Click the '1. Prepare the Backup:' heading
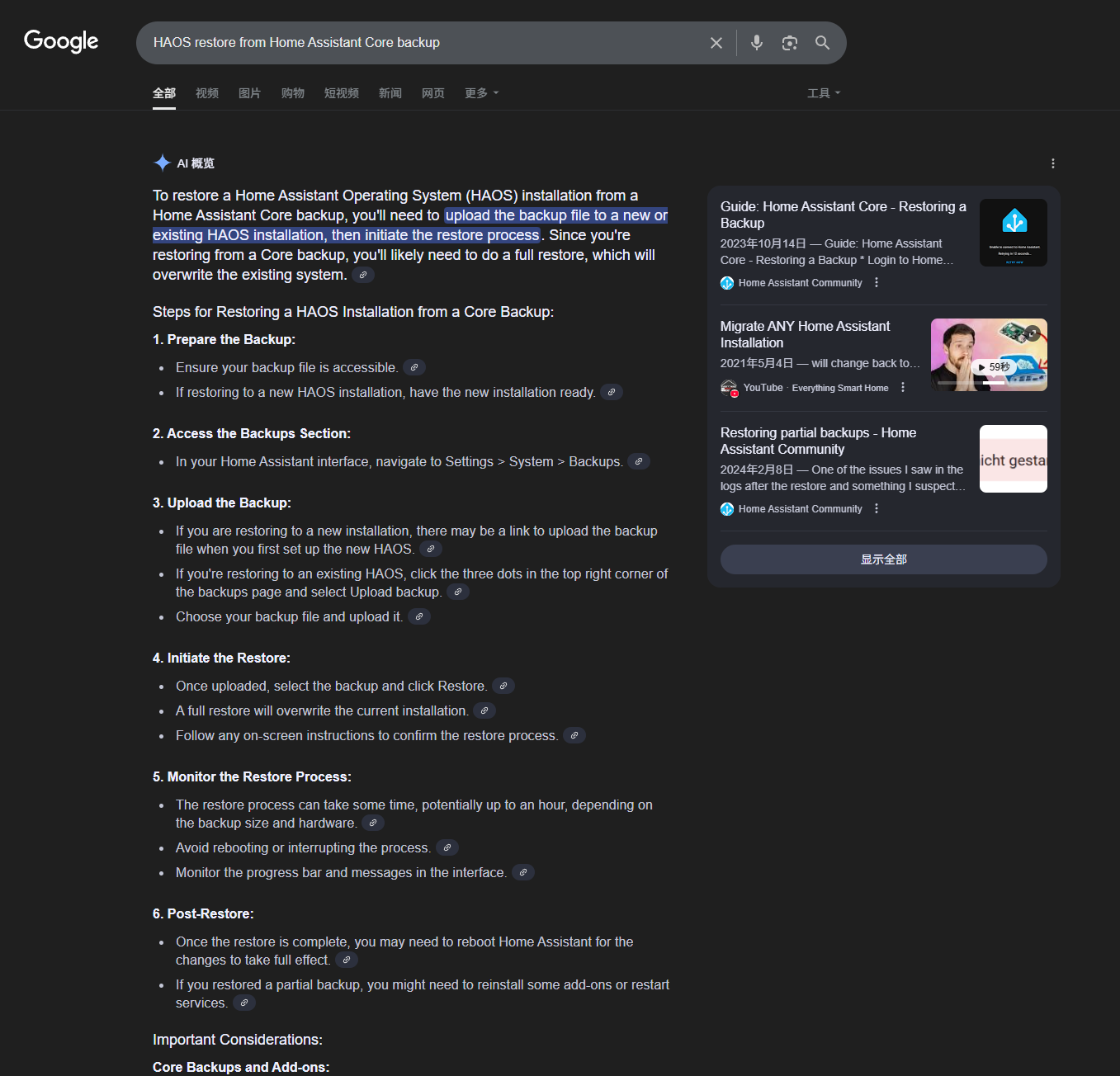1120x1076 pixels. click(x=224, y=339)
